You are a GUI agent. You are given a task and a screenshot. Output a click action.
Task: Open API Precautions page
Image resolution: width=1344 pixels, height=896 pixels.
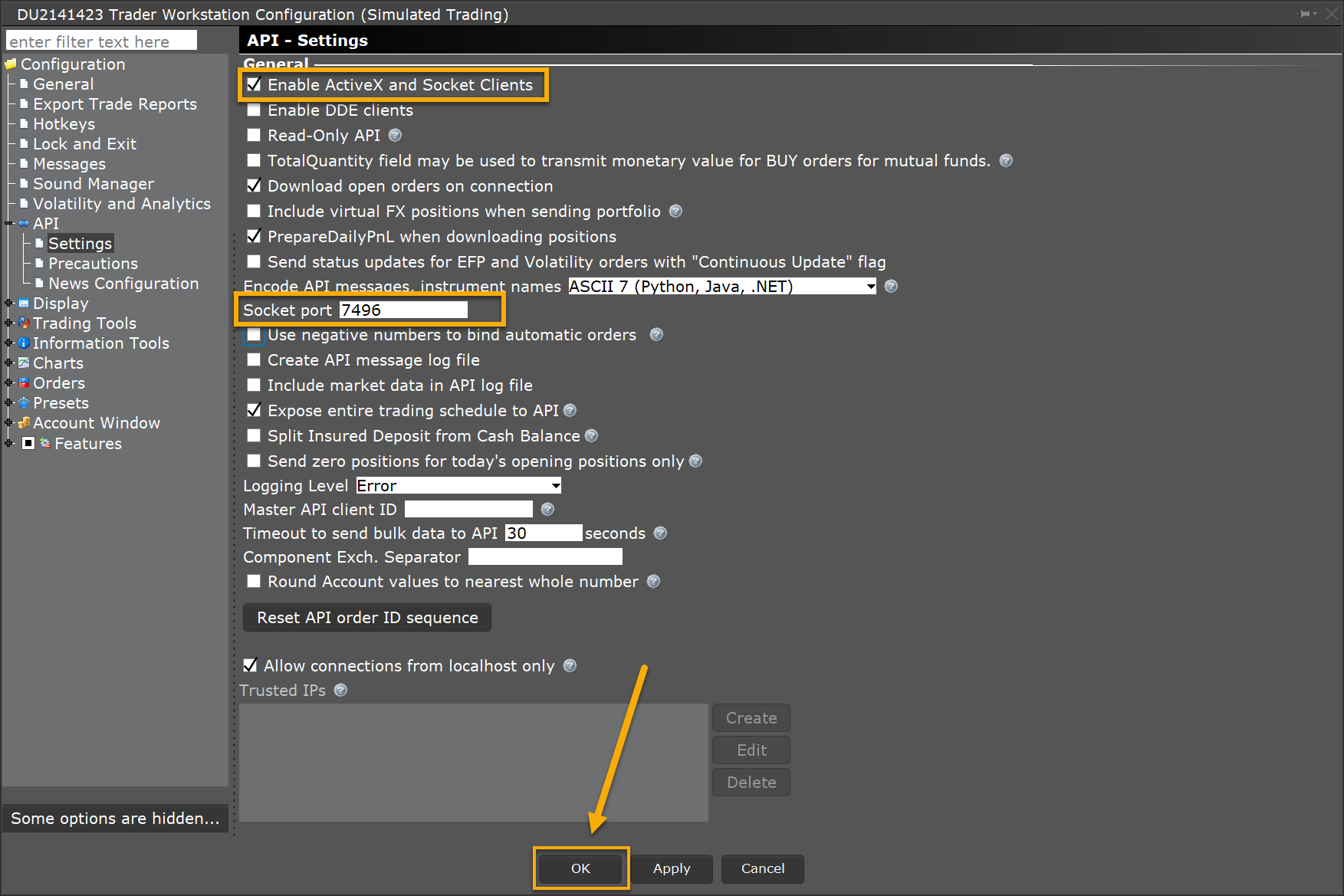click(93, 263)
